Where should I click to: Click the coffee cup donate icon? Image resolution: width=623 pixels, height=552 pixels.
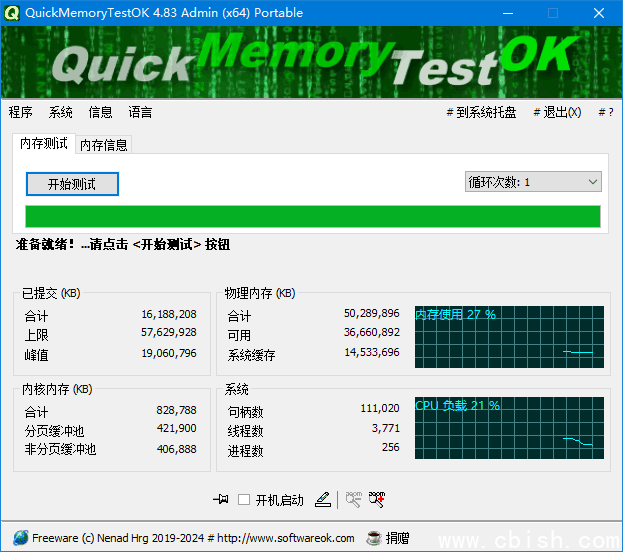pos(374,537)
